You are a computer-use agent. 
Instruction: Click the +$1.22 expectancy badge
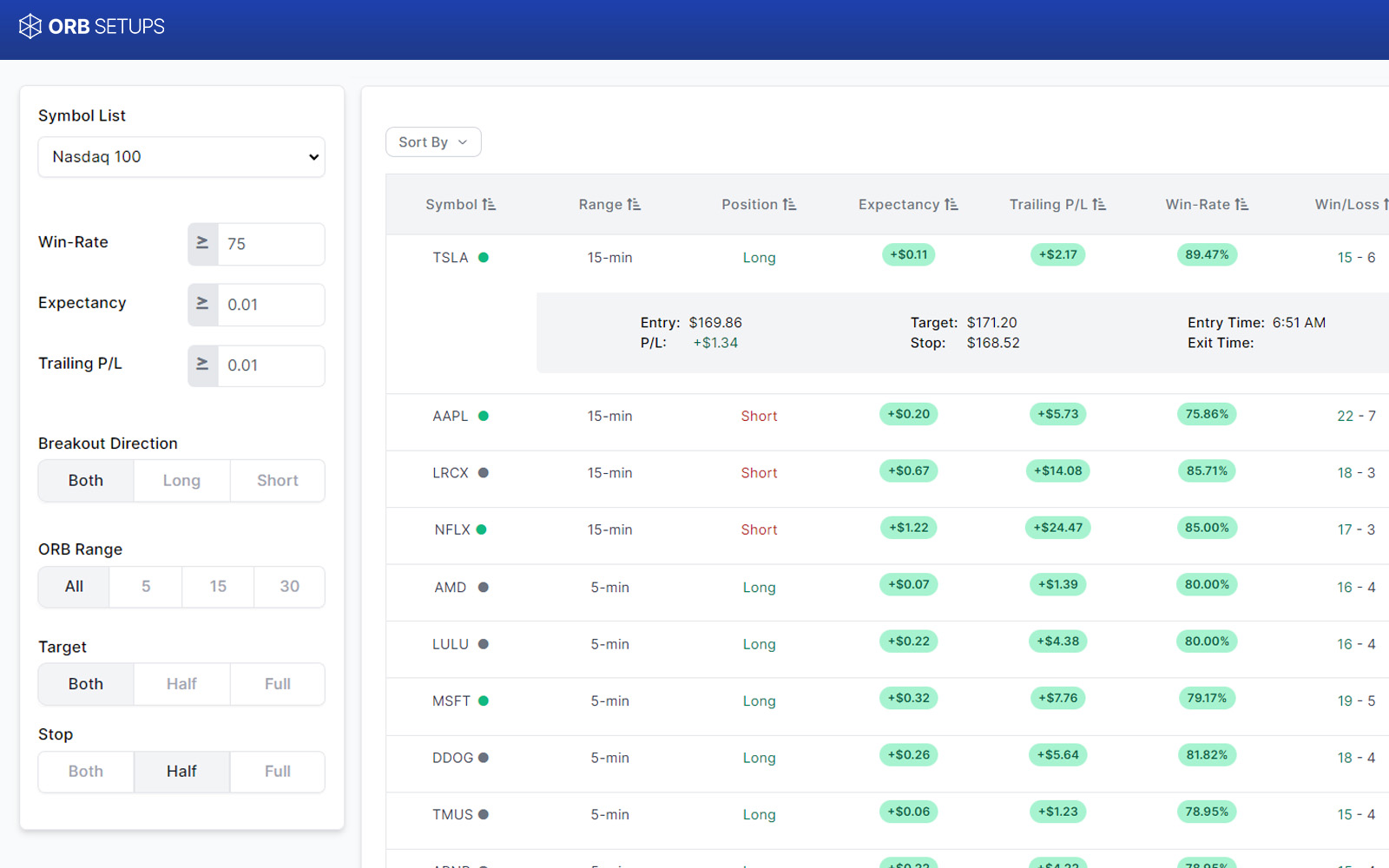tap(908, 528)
